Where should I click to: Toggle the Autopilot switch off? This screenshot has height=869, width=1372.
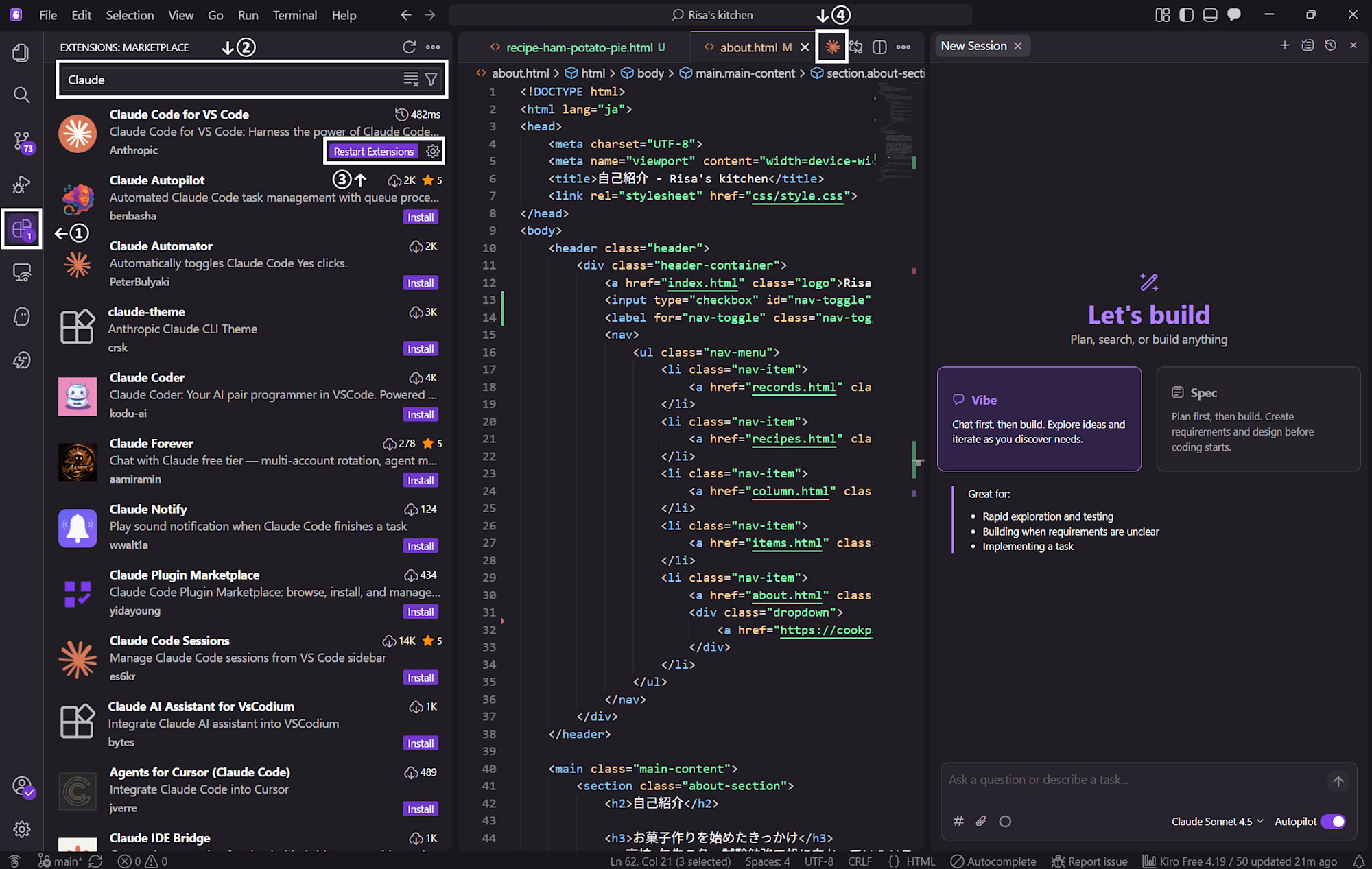pos(1333,821)
